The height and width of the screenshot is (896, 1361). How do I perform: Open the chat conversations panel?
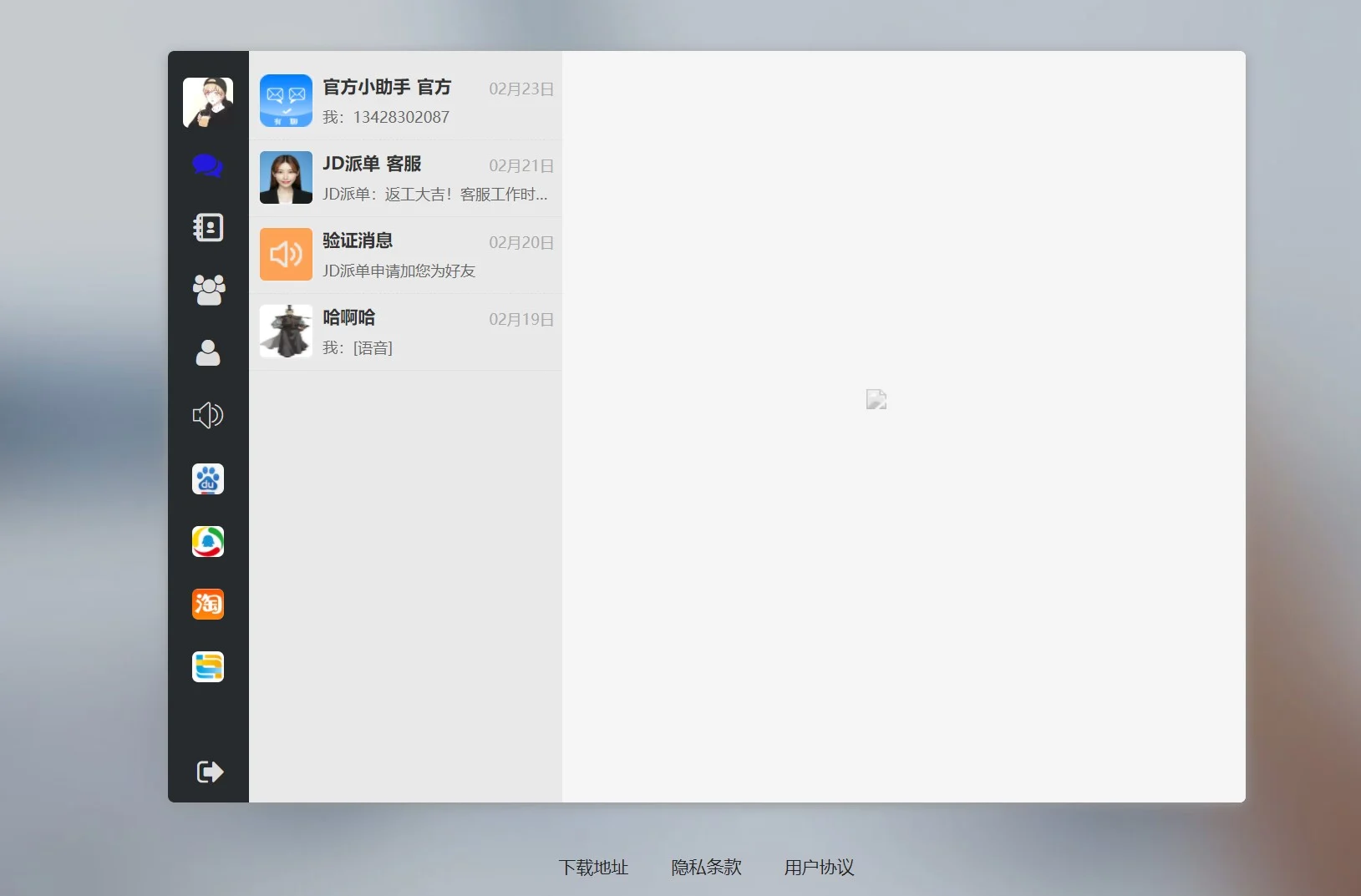click(207, 165)
